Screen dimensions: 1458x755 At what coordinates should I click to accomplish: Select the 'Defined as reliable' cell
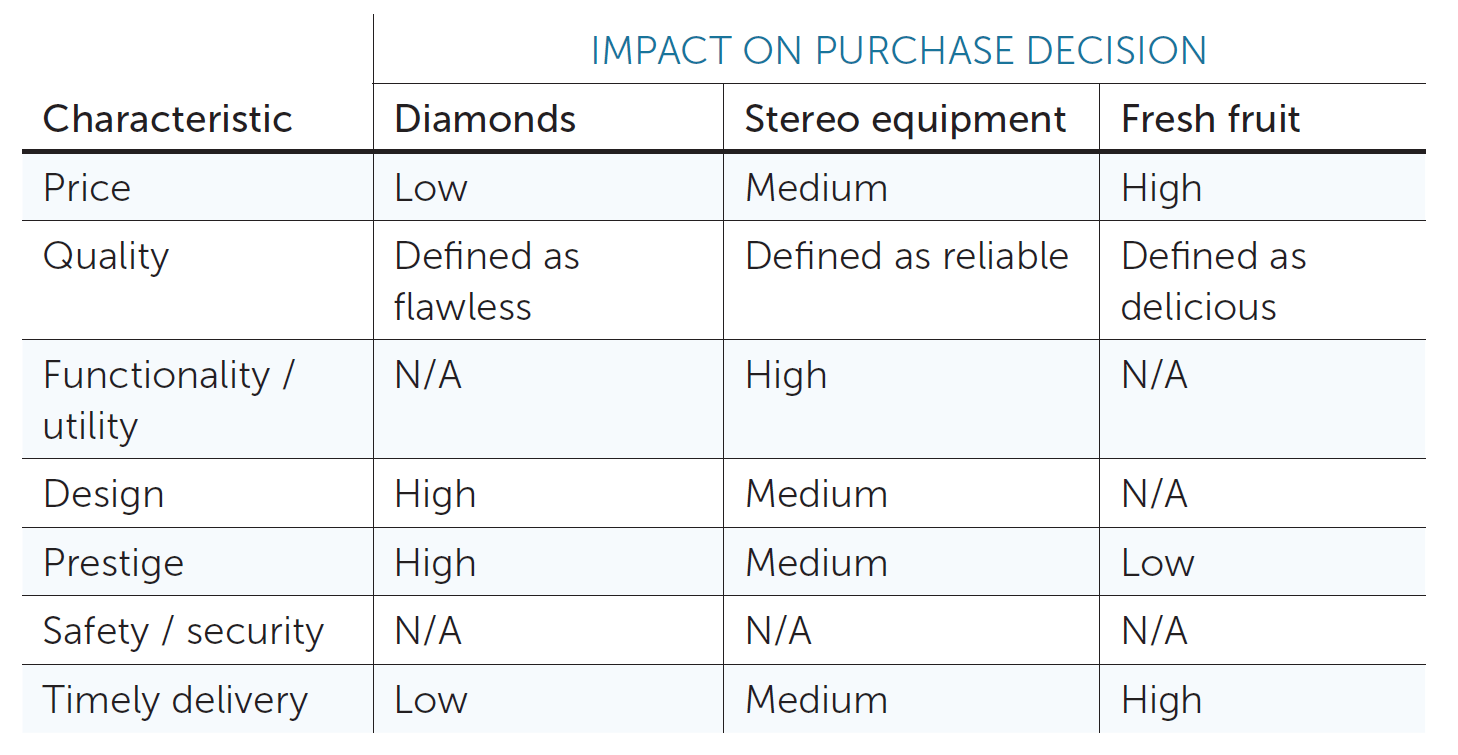pos(906,256)
